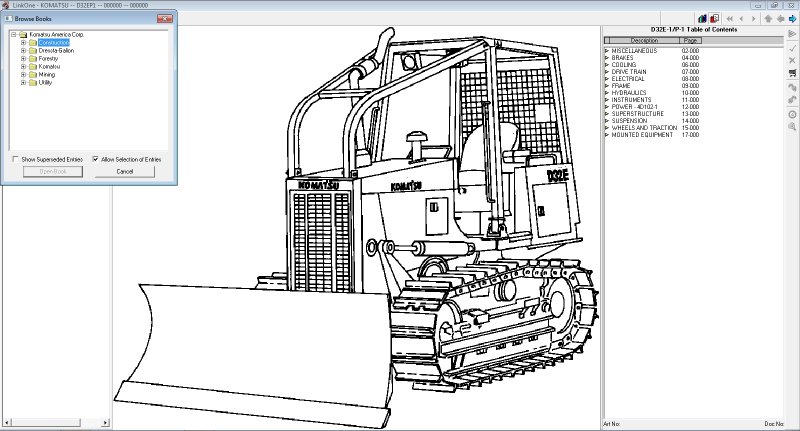Click the Description column header
Viewport: 800px width, 431px height.
coord(644,40)
